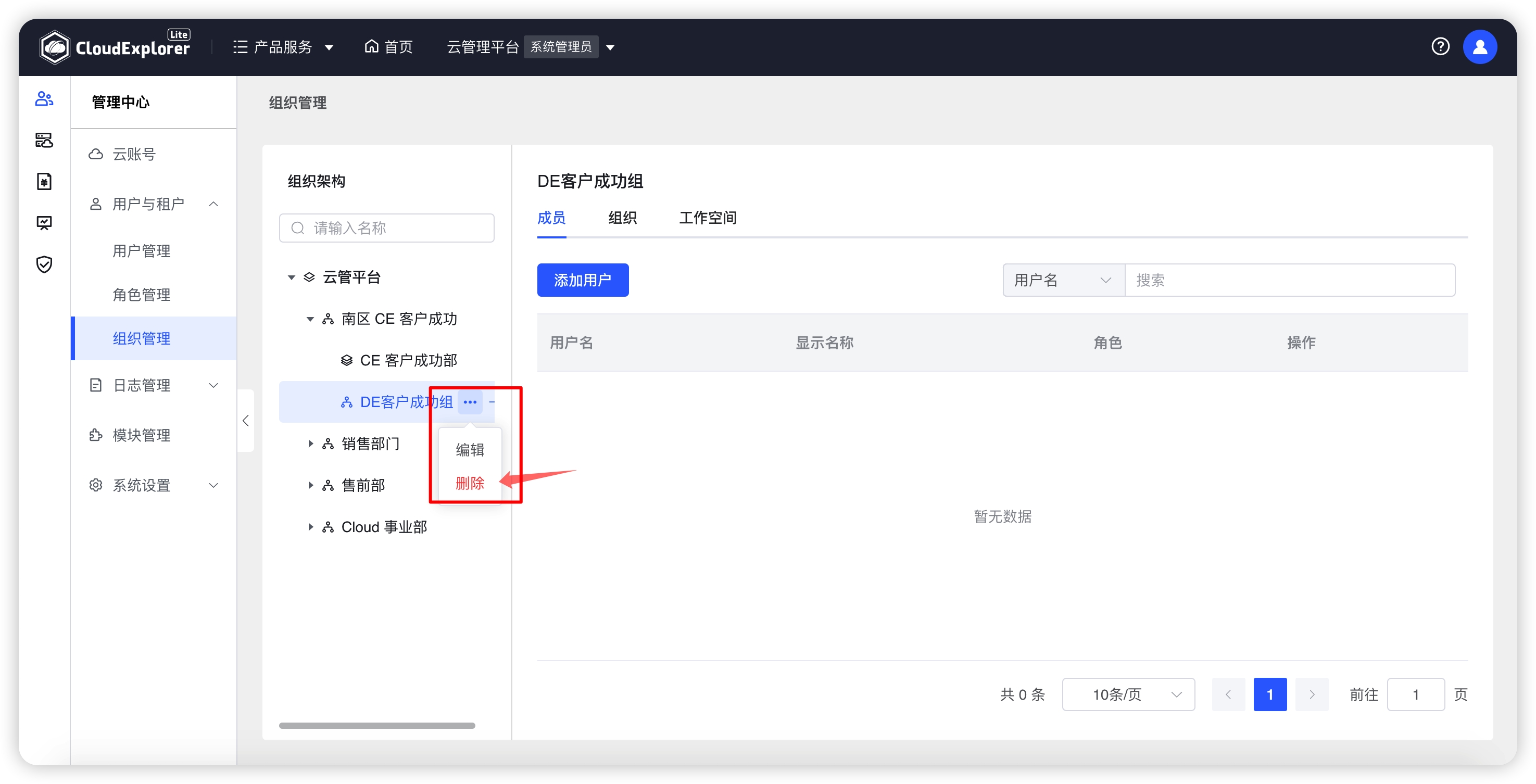Image resolution: width=1536 pixels, height=784 pixels.
Task: Click the previous page arrow button
Action: [x=1228, y=694]
